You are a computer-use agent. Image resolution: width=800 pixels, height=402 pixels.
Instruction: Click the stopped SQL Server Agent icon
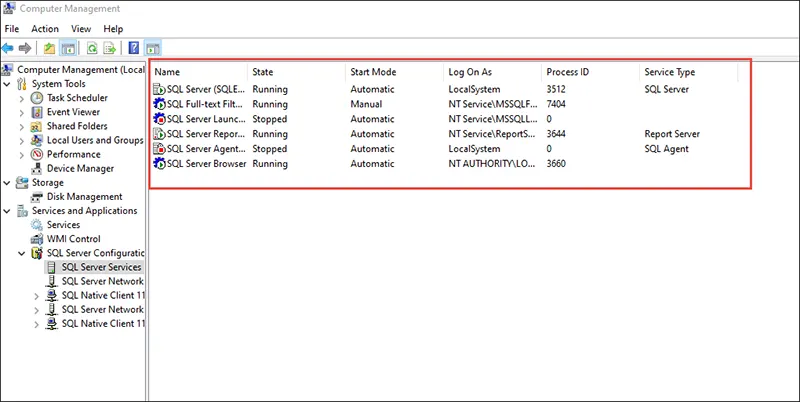[160, 149]
